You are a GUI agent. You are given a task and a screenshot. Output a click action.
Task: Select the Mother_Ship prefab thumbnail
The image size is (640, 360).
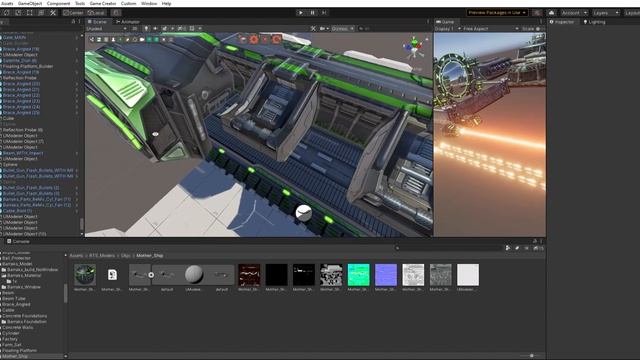[x=85, y=275]
